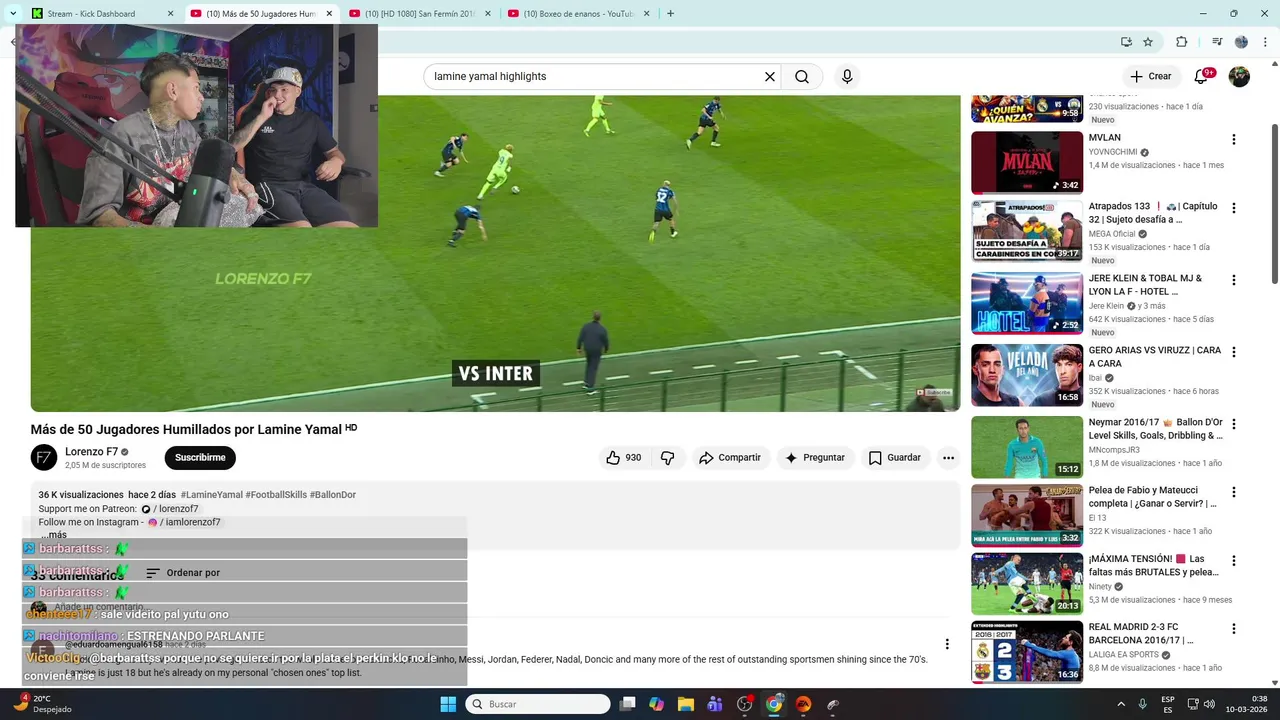1280x720 pixels.
Task: Play GERO ARIAS VS VIRUZZ thumbnail
Action: (1027, 375)
